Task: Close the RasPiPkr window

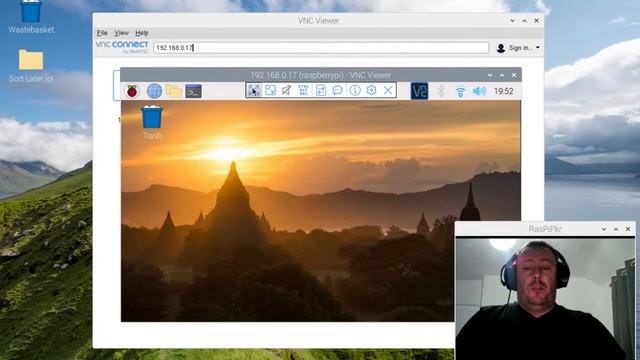Action: pos(628,229)
